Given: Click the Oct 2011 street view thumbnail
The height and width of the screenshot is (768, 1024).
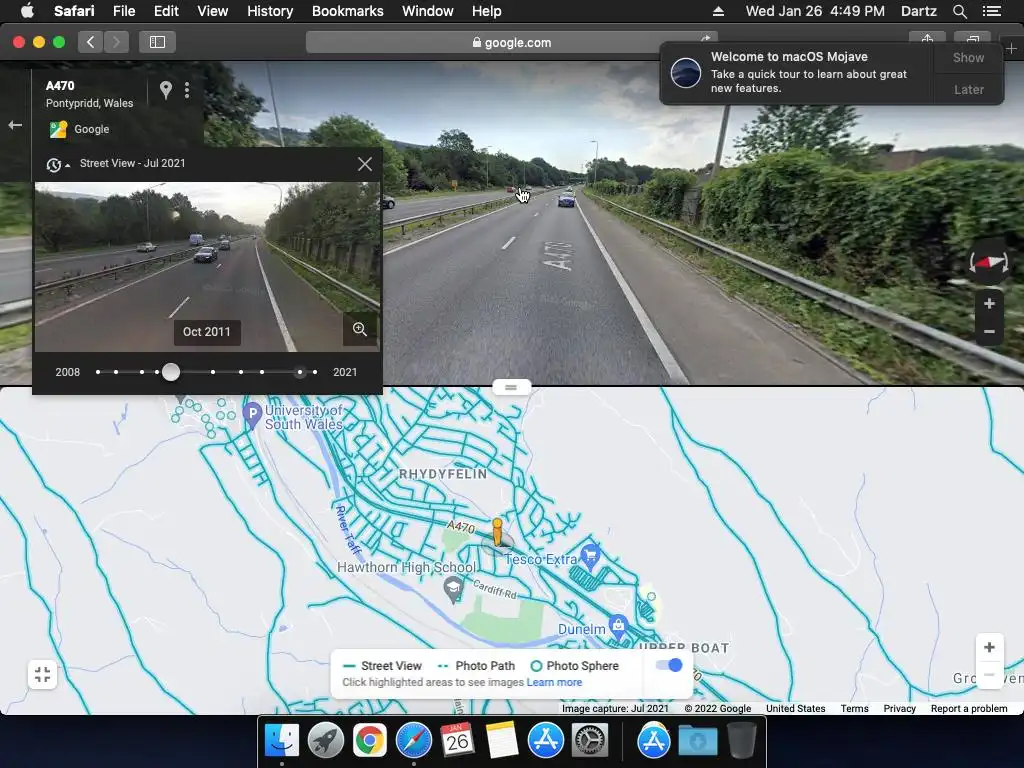Looking at the screenshot, I should click(207, 266).
